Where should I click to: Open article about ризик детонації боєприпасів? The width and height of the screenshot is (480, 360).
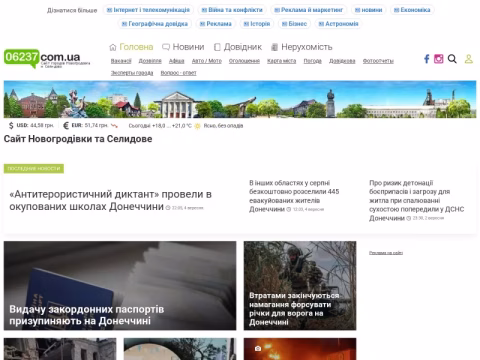(416, 200)
